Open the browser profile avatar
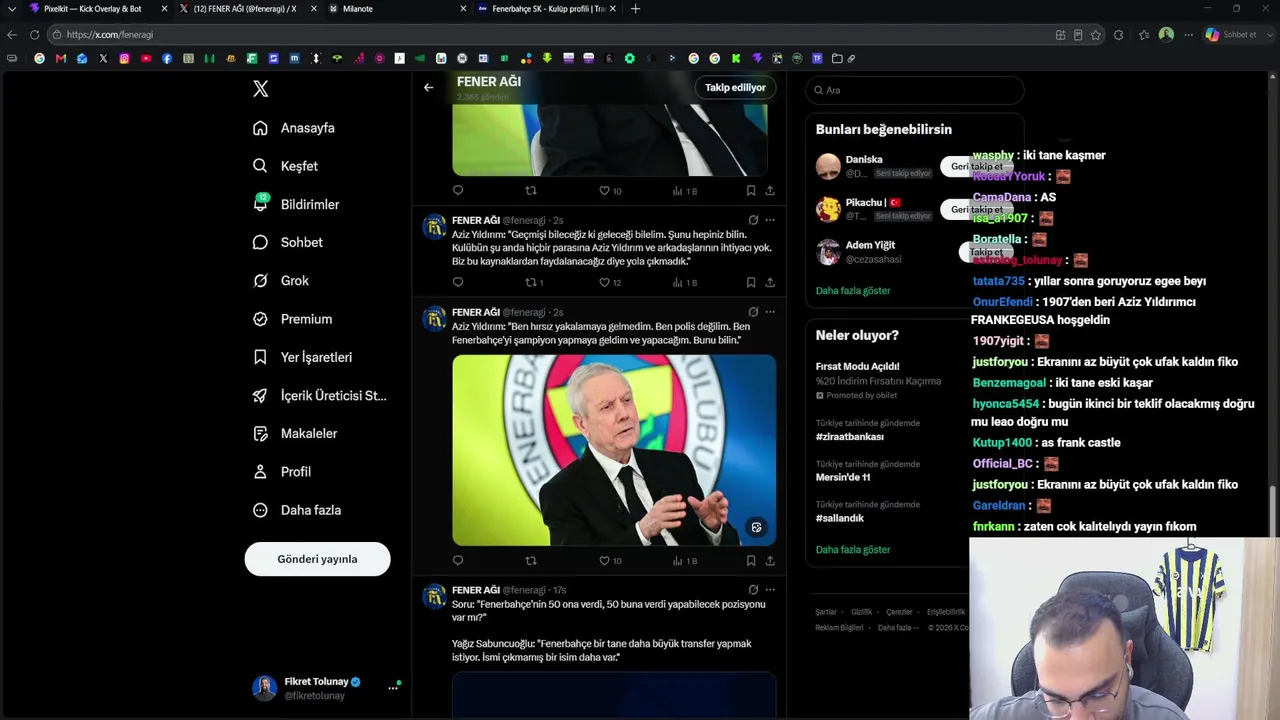The image size is (1280, 720). click(x=1166, y=35)
